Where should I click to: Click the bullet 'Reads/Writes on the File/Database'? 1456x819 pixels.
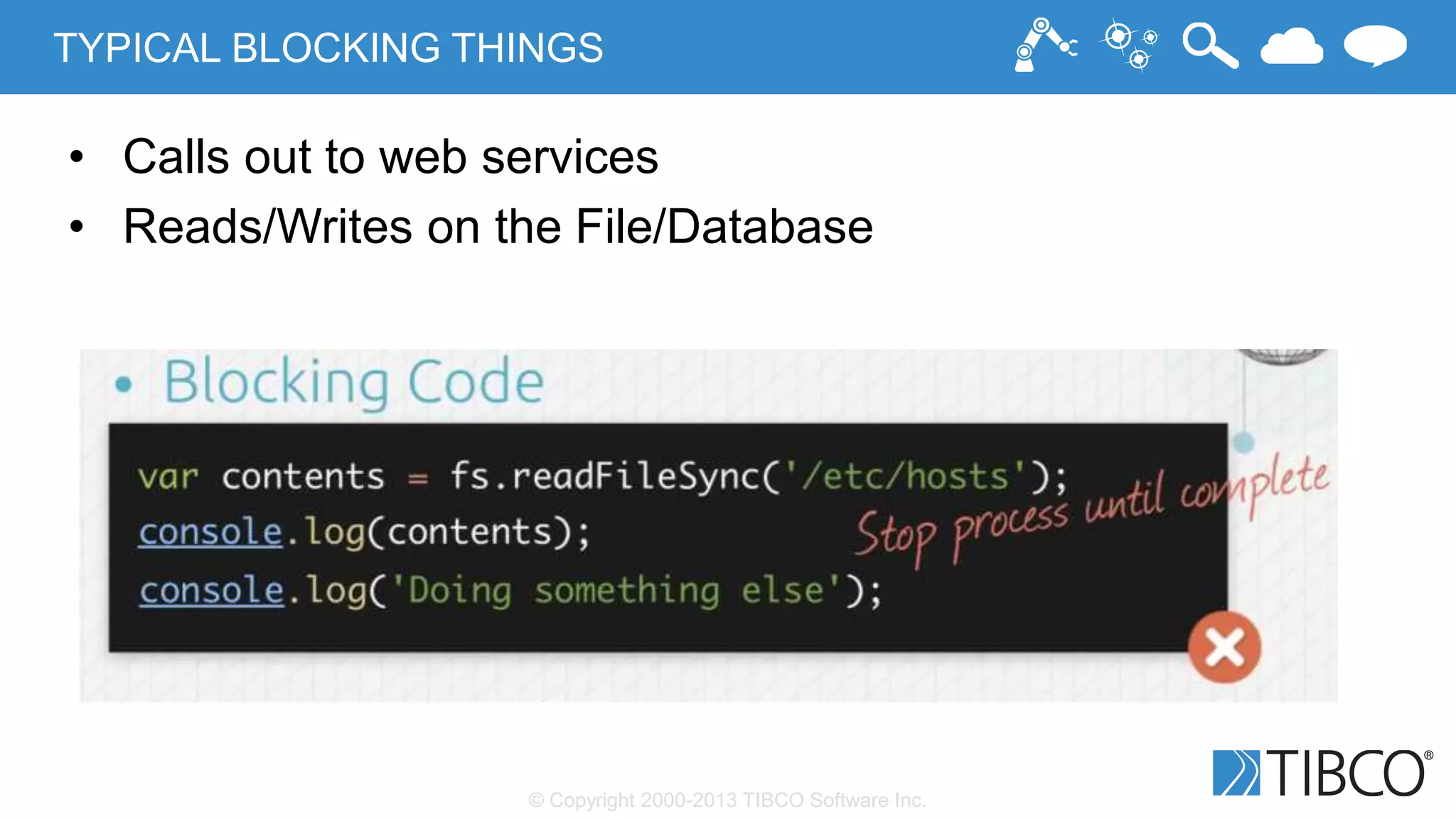tap(498, 227)
